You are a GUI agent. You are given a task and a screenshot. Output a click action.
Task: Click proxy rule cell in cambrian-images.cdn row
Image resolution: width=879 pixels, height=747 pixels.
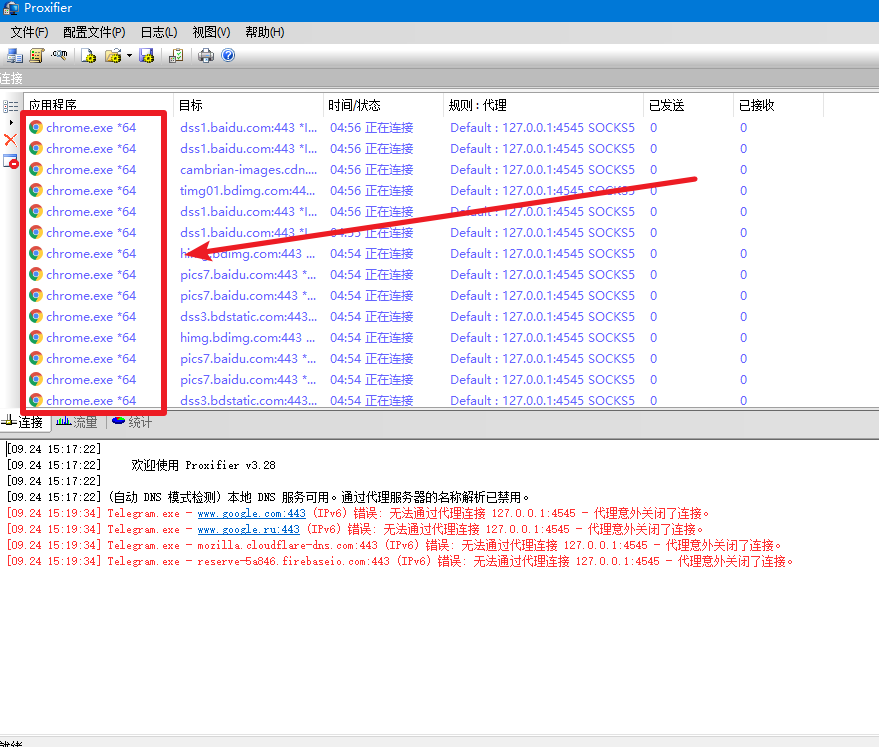(542, 170)
